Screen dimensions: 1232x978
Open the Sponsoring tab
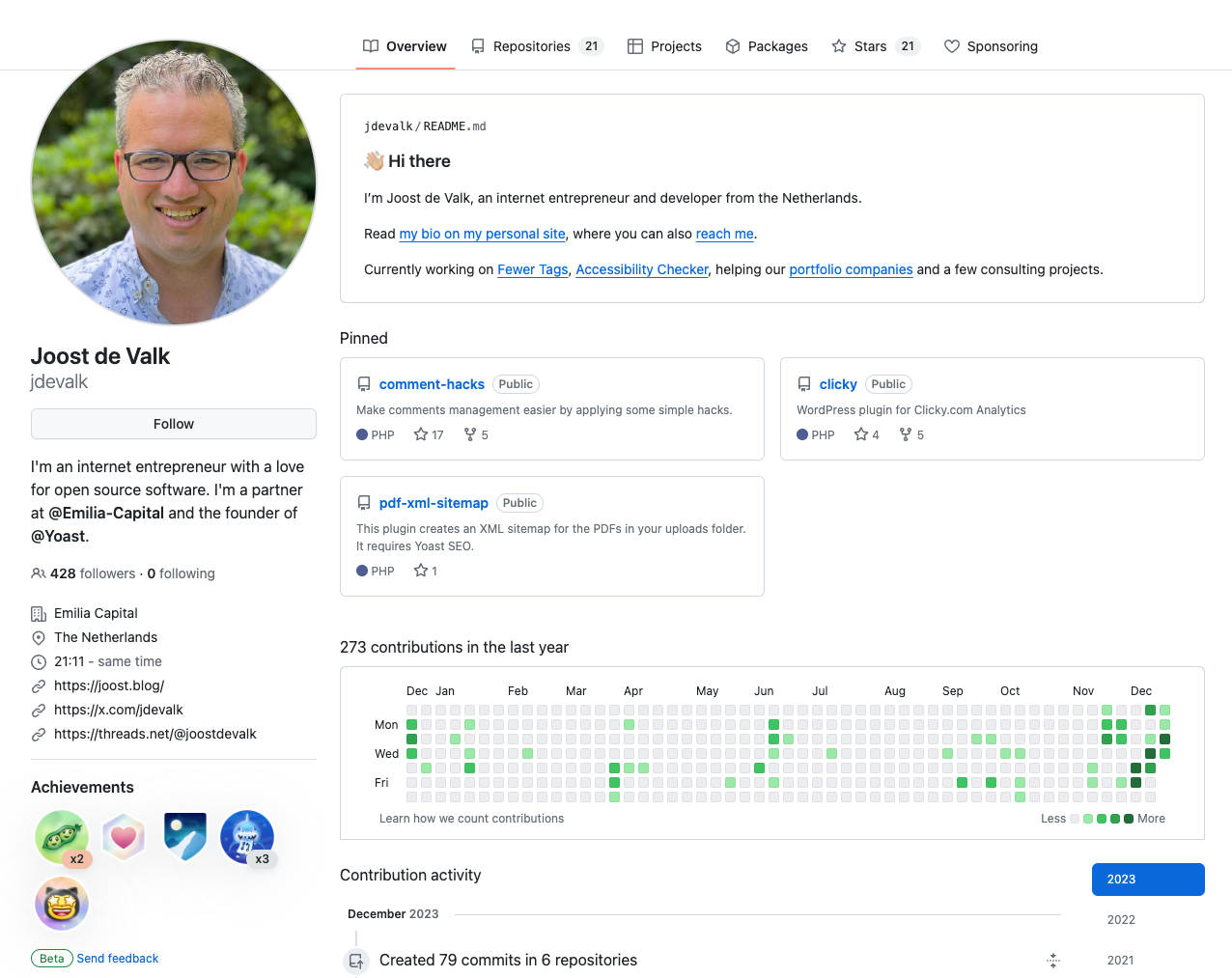coord(992,46)
